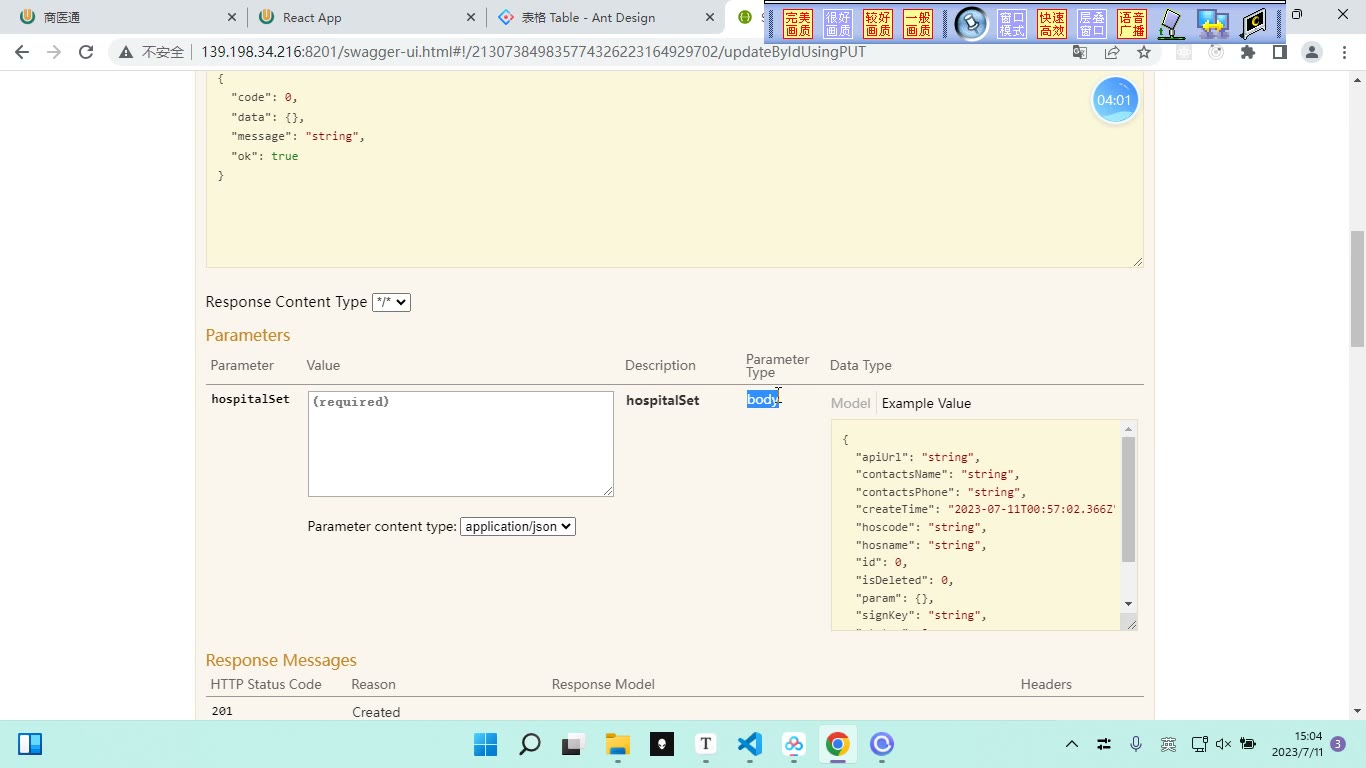Screen dimensions: 1366x768
Task: Toggle Chrome side panel icon
Action: pos(1279,52)
